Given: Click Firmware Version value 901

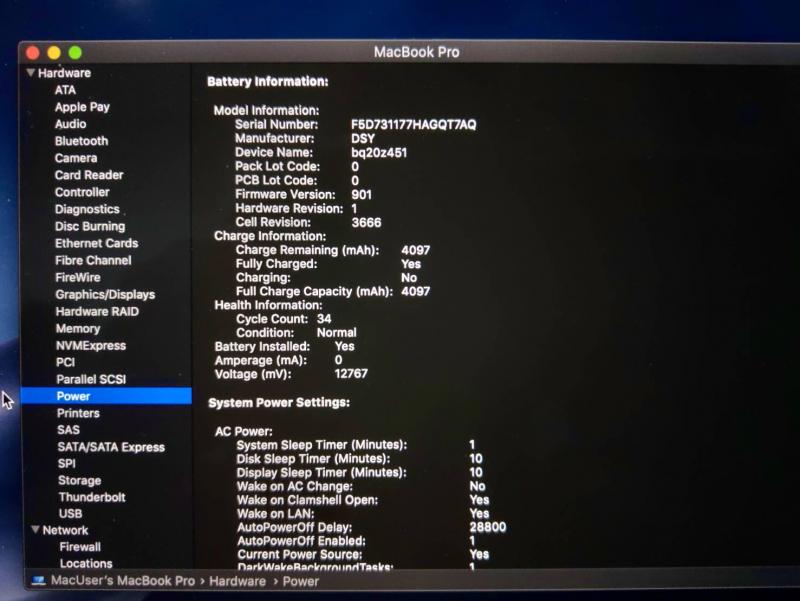Looking at the screenshot, I should (x=361, y=194).
